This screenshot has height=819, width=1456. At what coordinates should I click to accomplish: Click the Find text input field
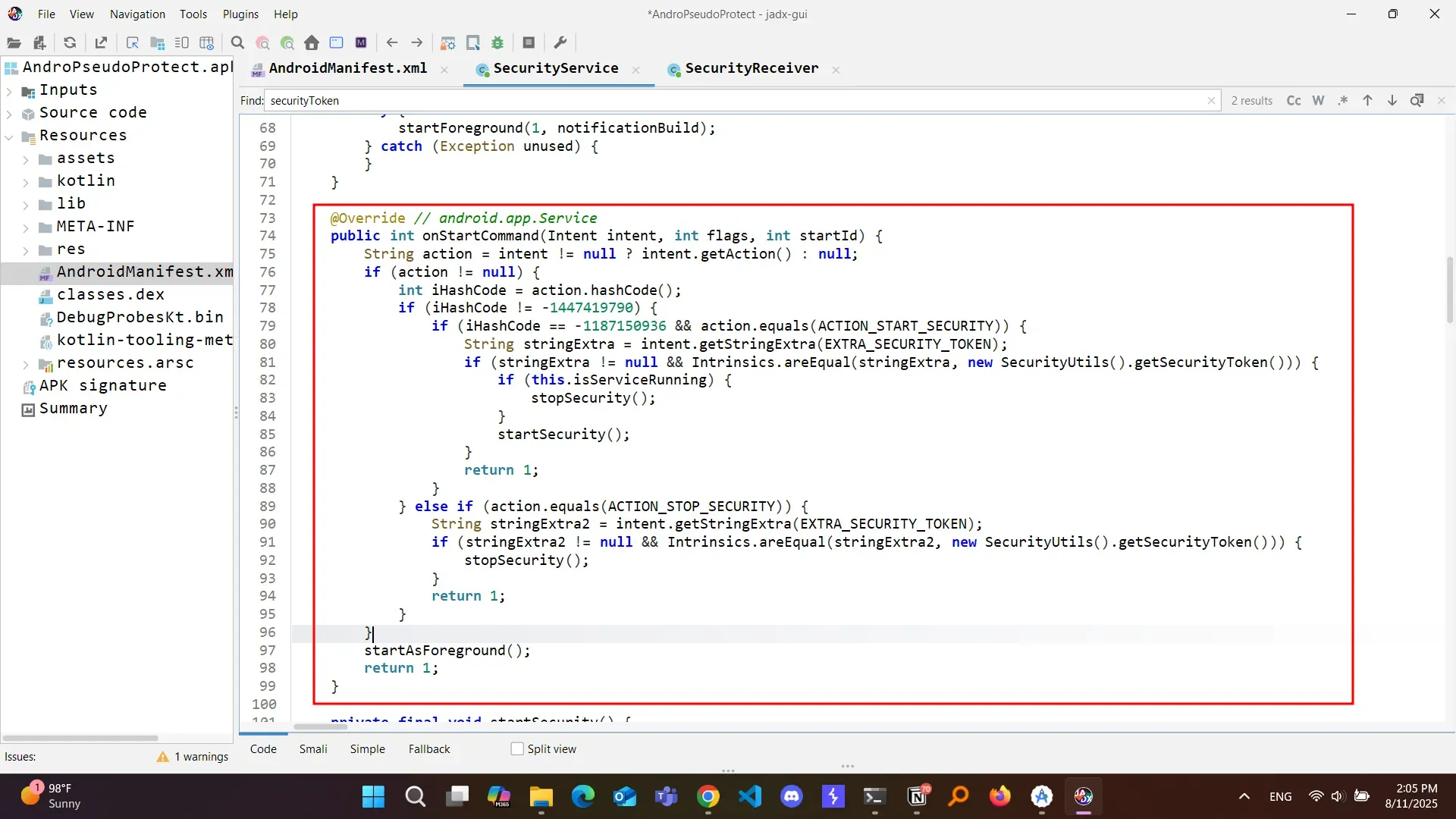736,100
